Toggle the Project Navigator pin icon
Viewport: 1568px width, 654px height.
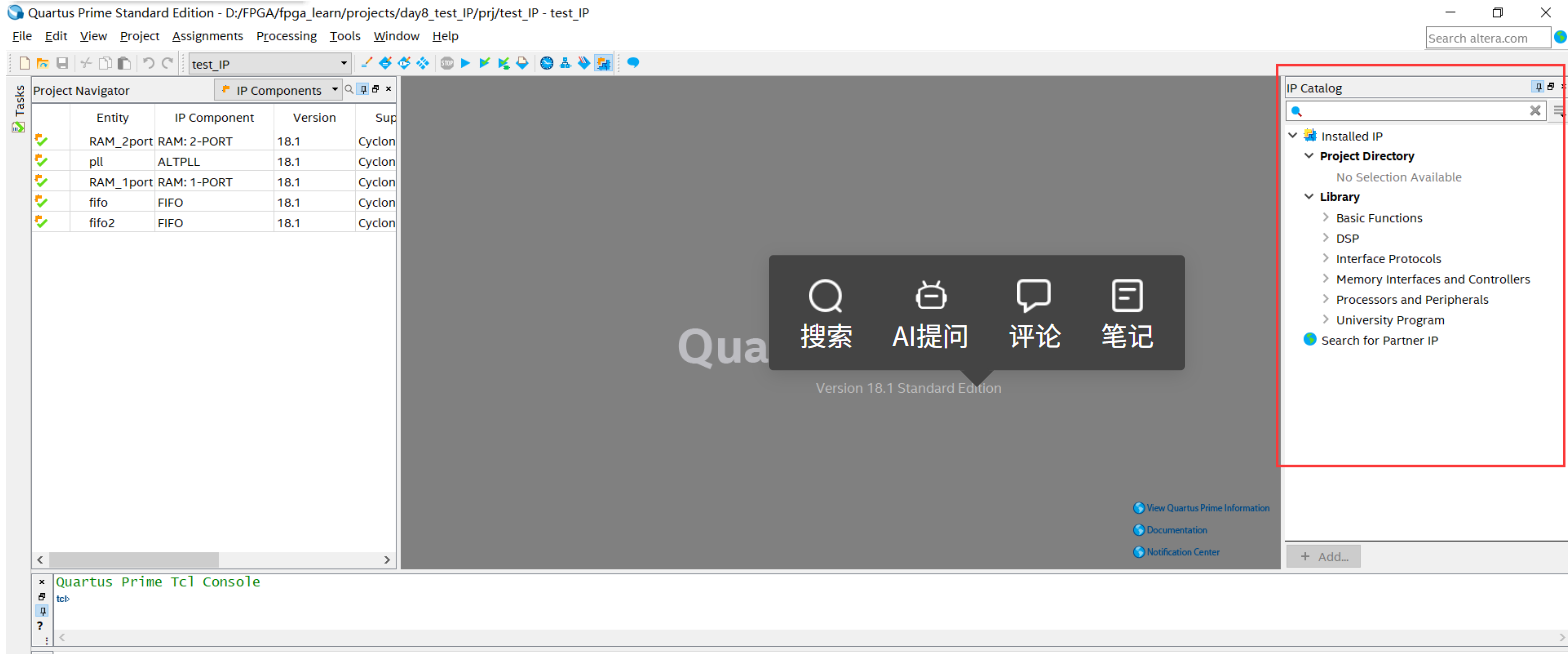[363, 89]
